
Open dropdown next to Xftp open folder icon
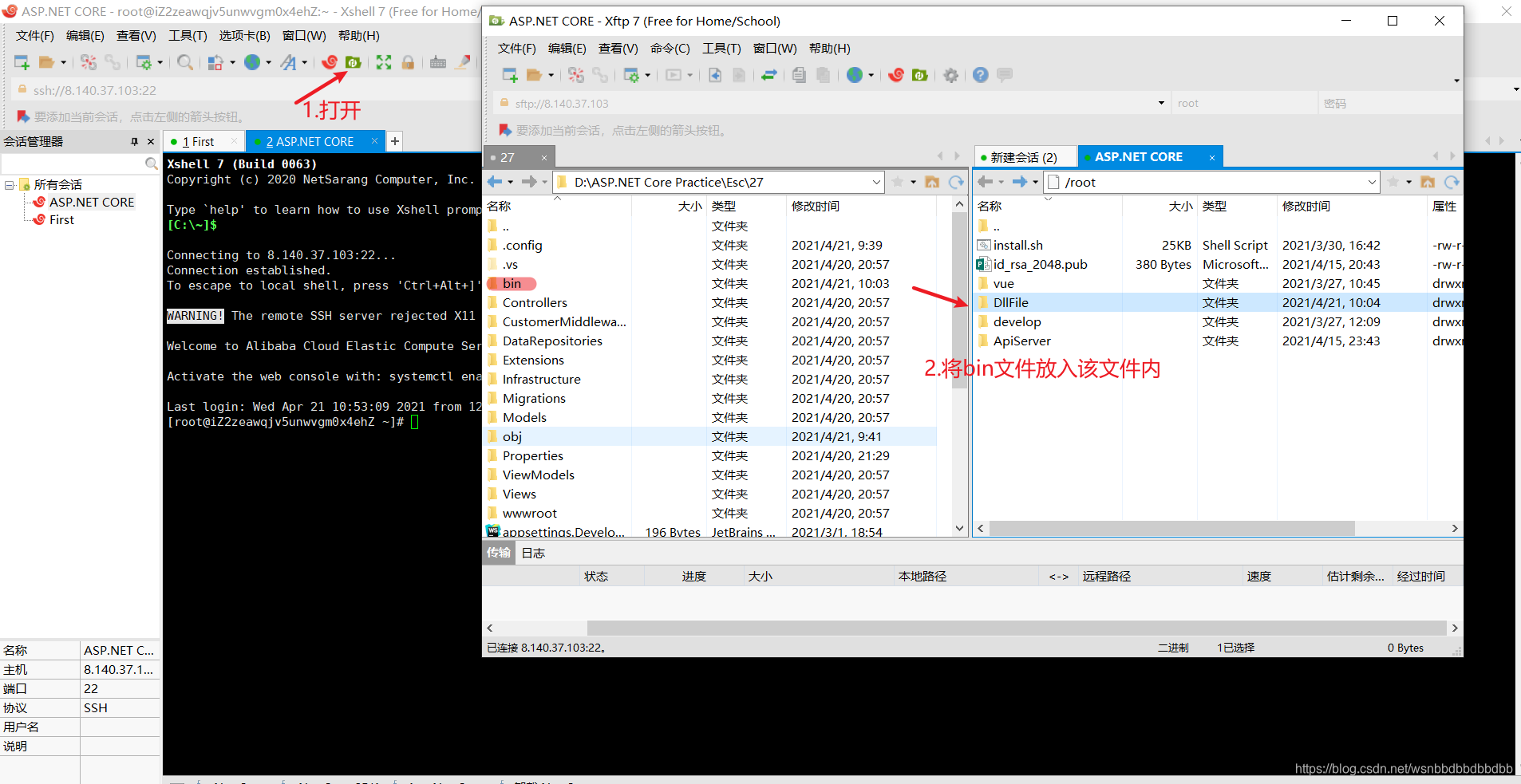pyautogui.click(x=551, y=76)
